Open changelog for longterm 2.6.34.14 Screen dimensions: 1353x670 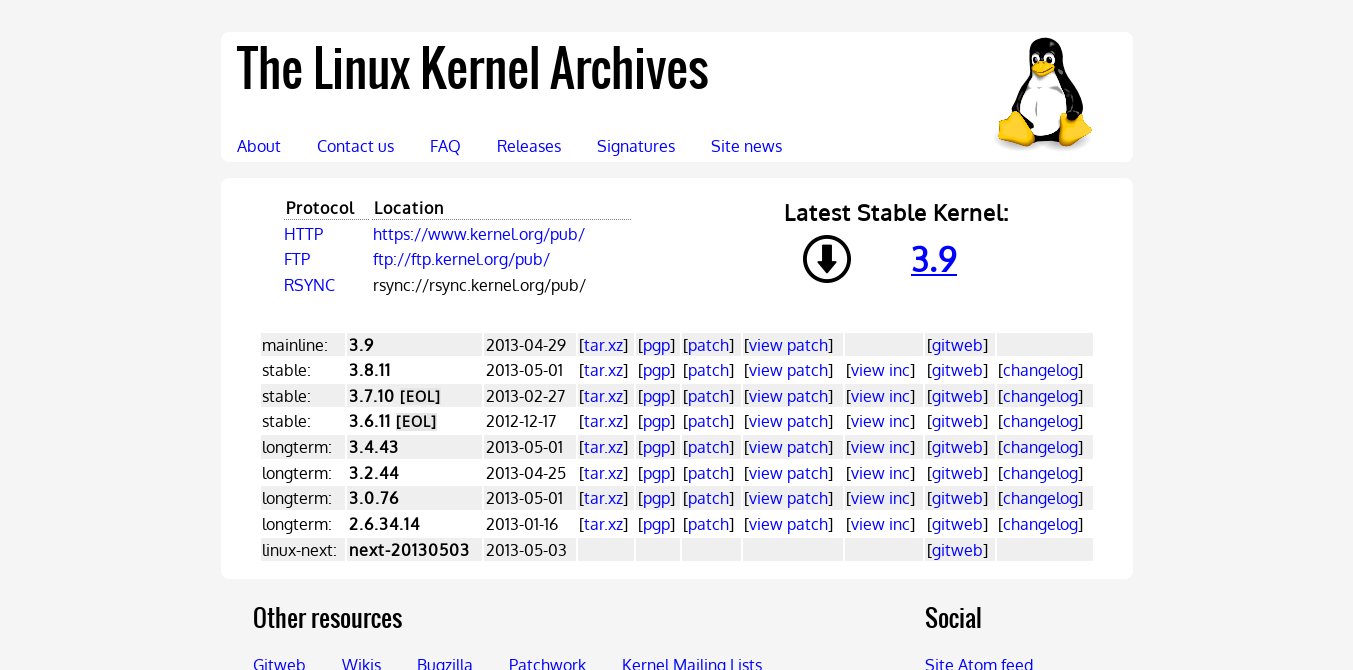tap(1041, 524)
